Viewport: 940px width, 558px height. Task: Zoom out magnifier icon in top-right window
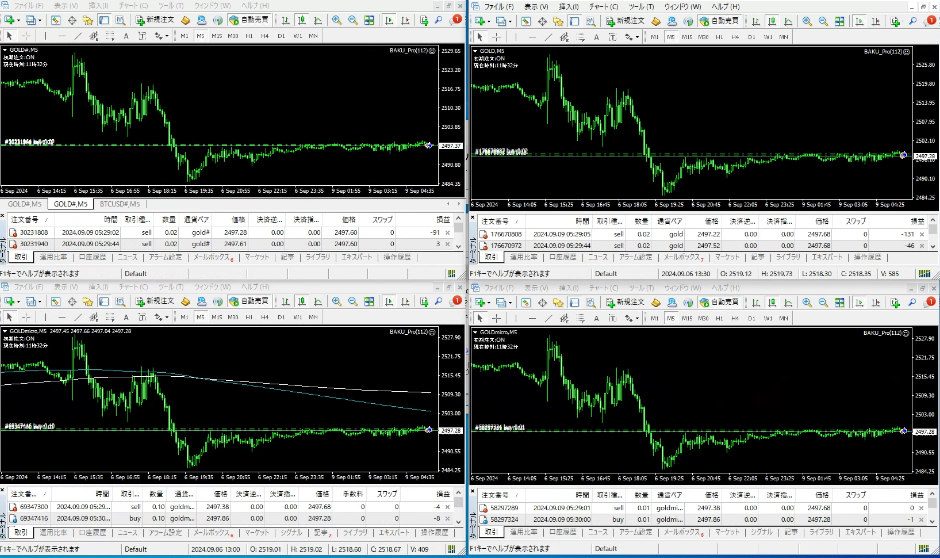click(x=823, y=21)
